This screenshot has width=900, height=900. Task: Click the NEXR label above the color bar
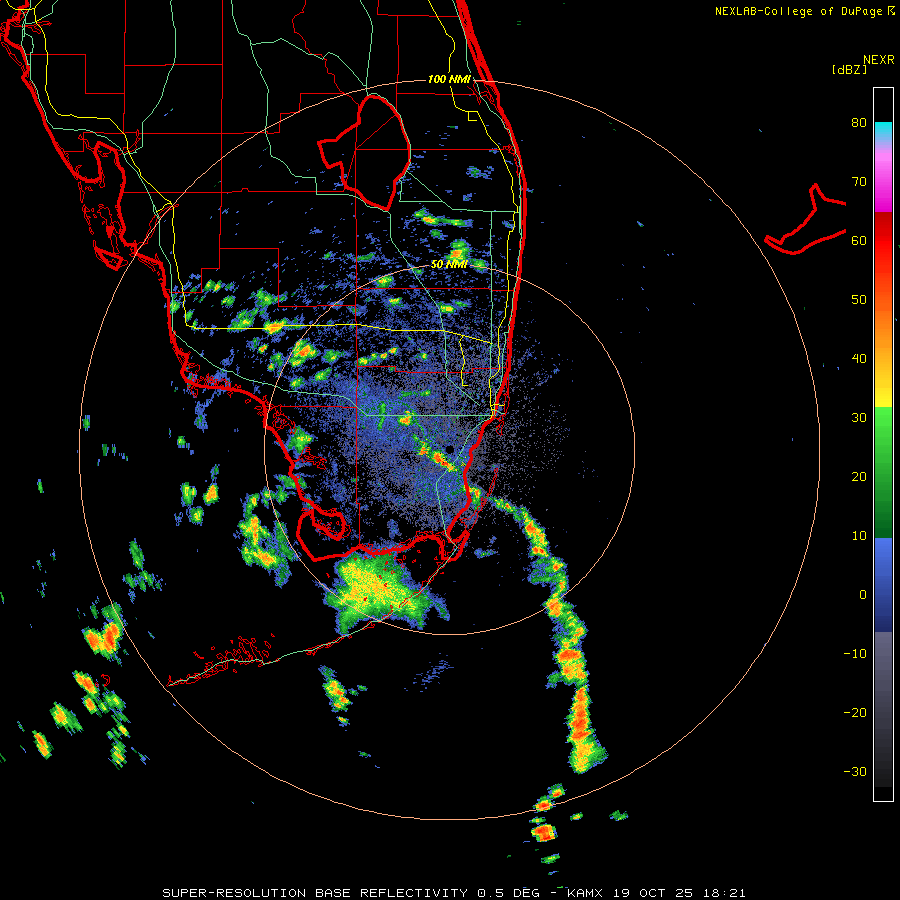tap(878, 60)
